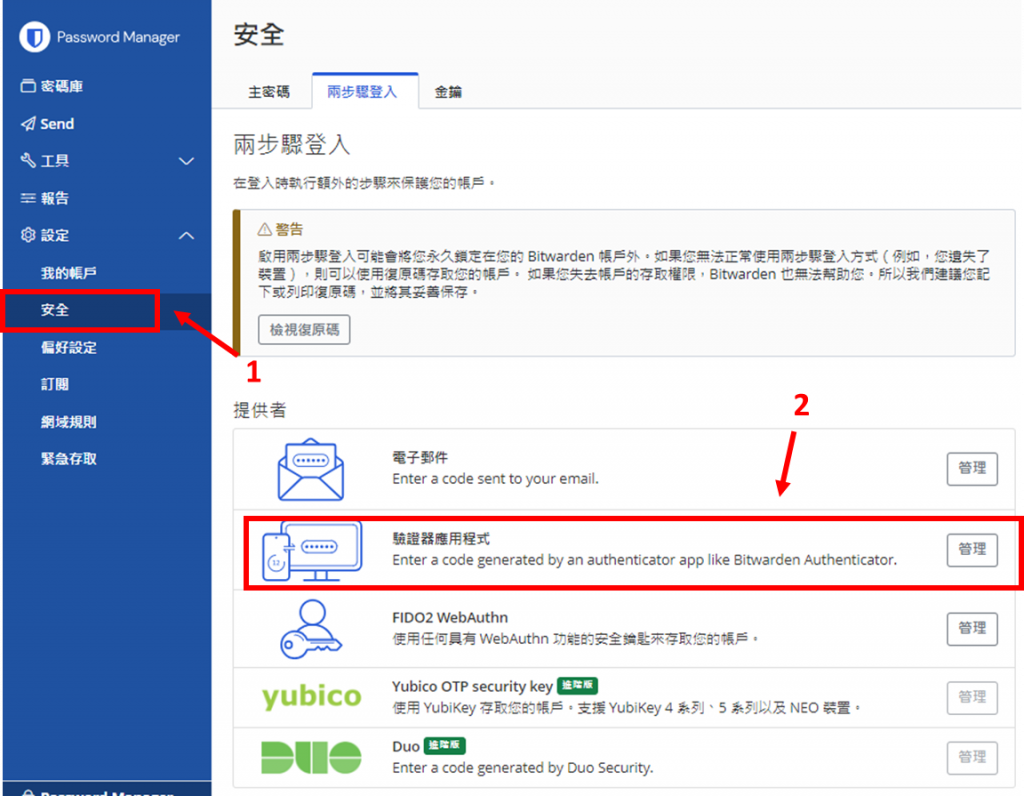Click 管理 for FIDO2 WebAuthn
The height and width of the screenshot is (796, 1024).
[972, 629]
